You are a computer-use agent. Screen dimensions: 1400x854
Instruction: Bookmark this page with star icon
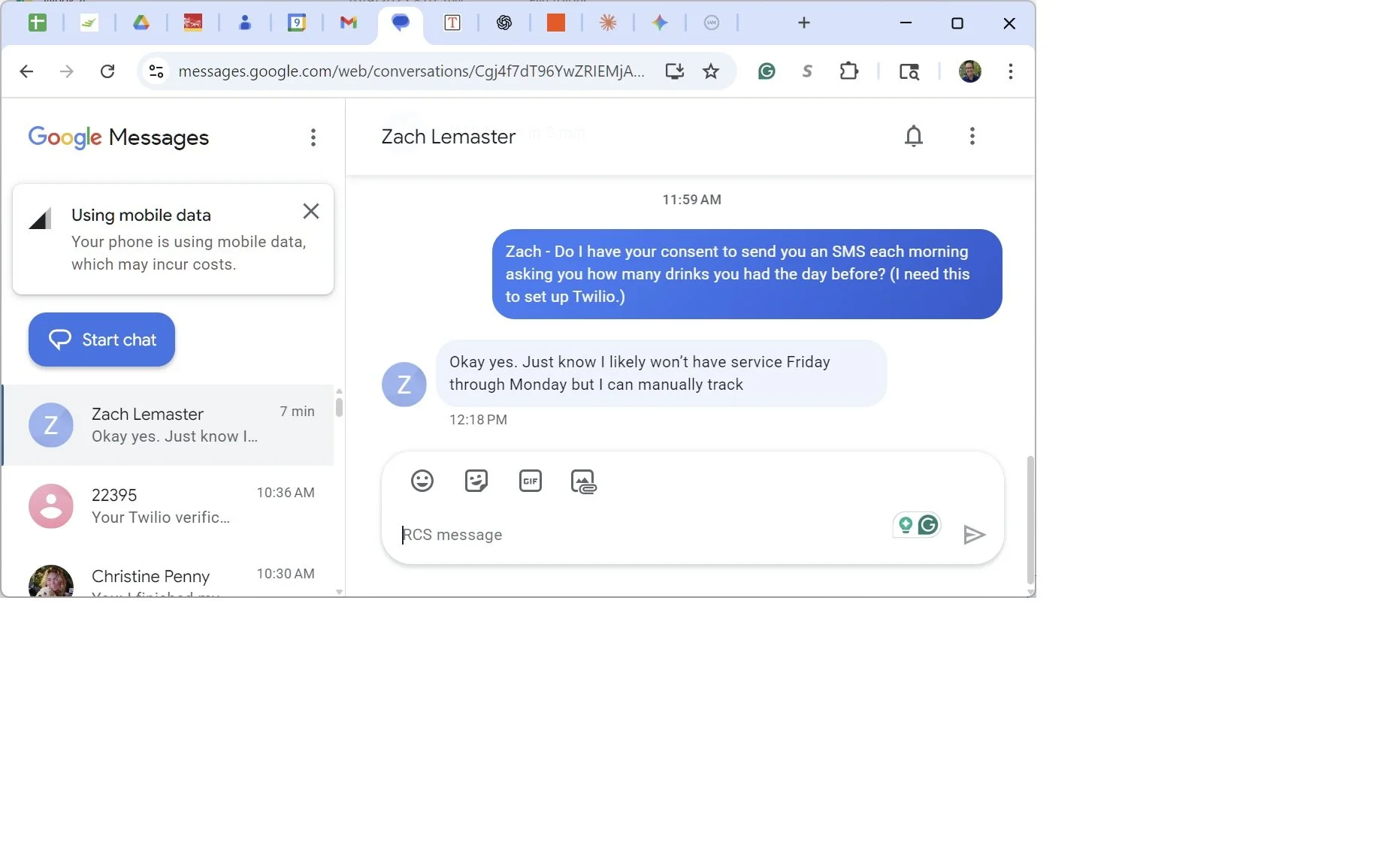click(711, 71)
